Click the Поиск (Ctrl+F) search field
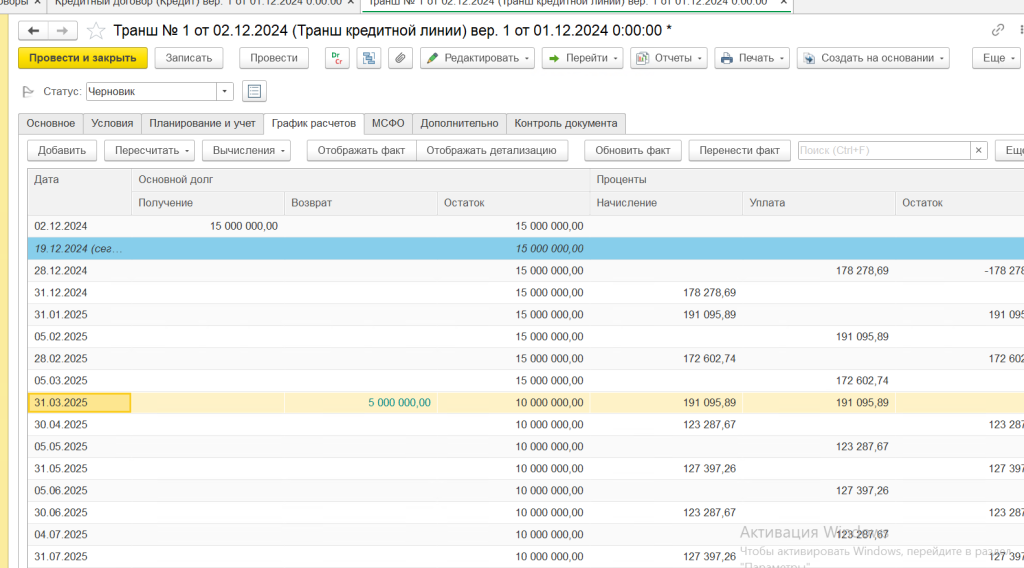The width and height of the screenshot is (1024, 568). click(884, 150)
